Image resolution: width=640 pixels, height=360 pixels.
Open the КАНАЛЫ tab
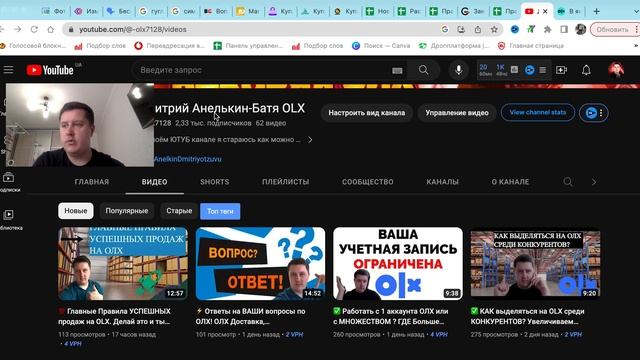click(x=442, y=182)
